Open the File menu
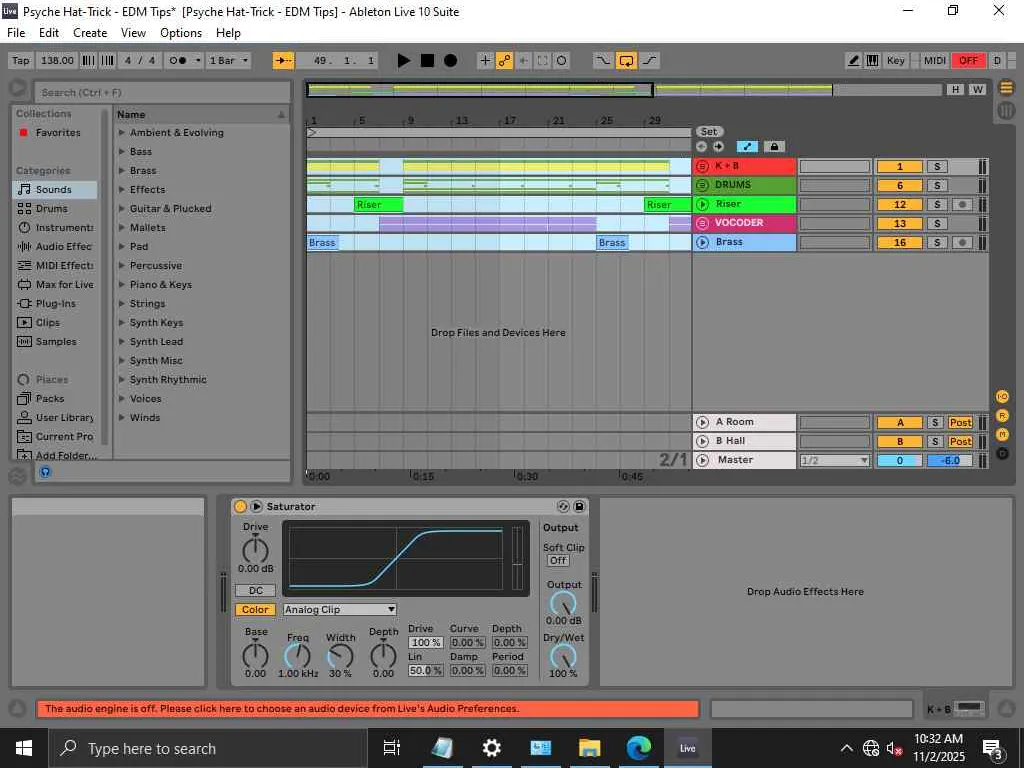The height and width of the screenshot is (768, 1024). tap(16, 33)
